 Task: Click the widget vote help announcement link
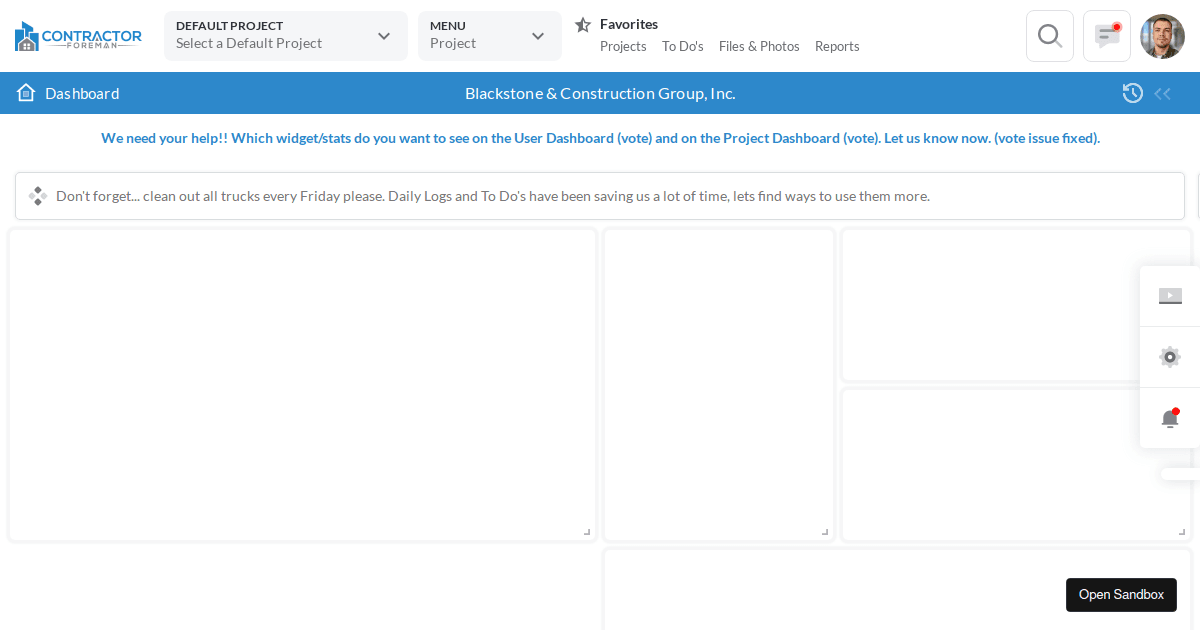point(600,138)
